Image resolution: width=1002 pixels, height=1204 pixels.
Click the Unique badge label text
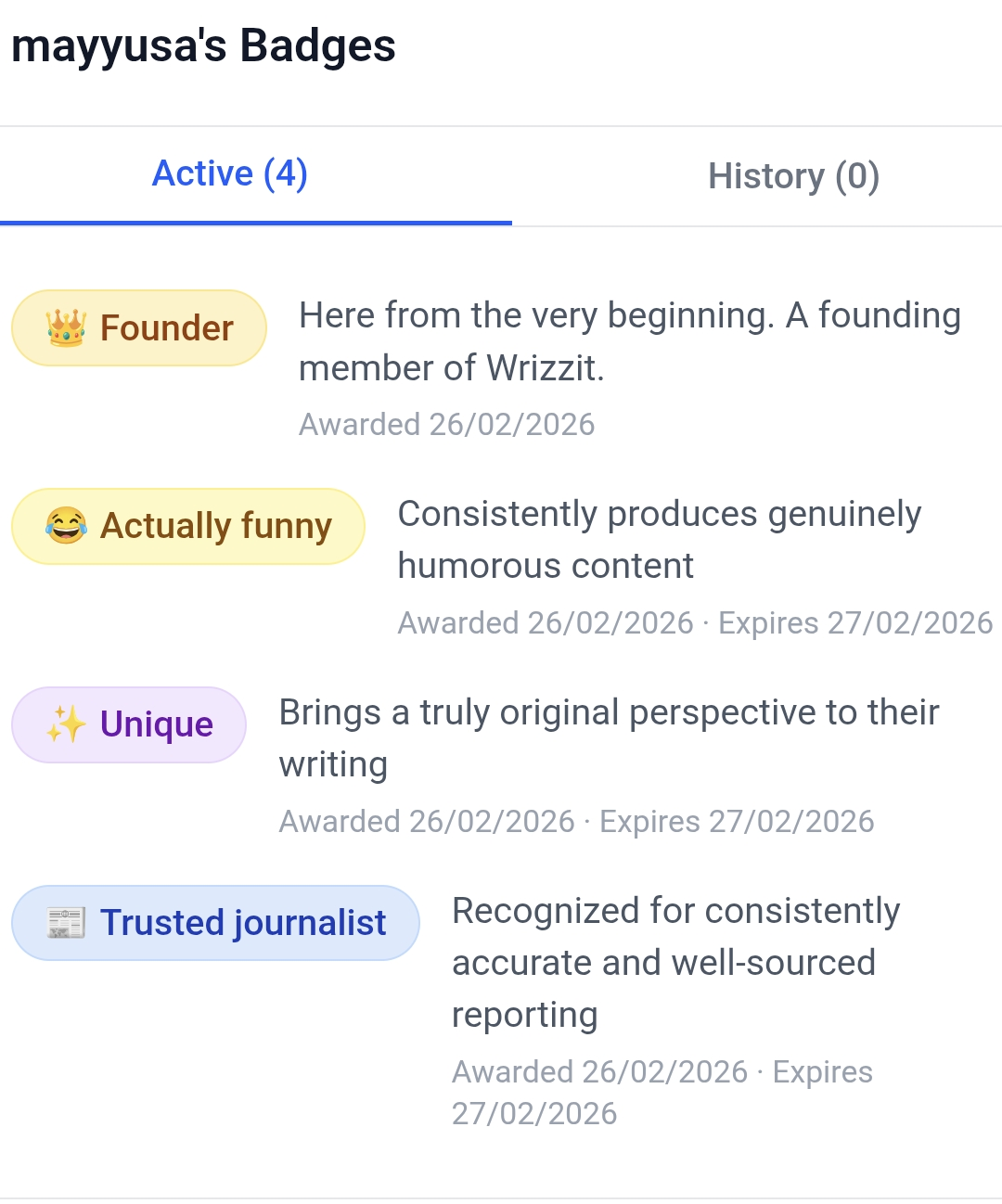click(157, 724)
